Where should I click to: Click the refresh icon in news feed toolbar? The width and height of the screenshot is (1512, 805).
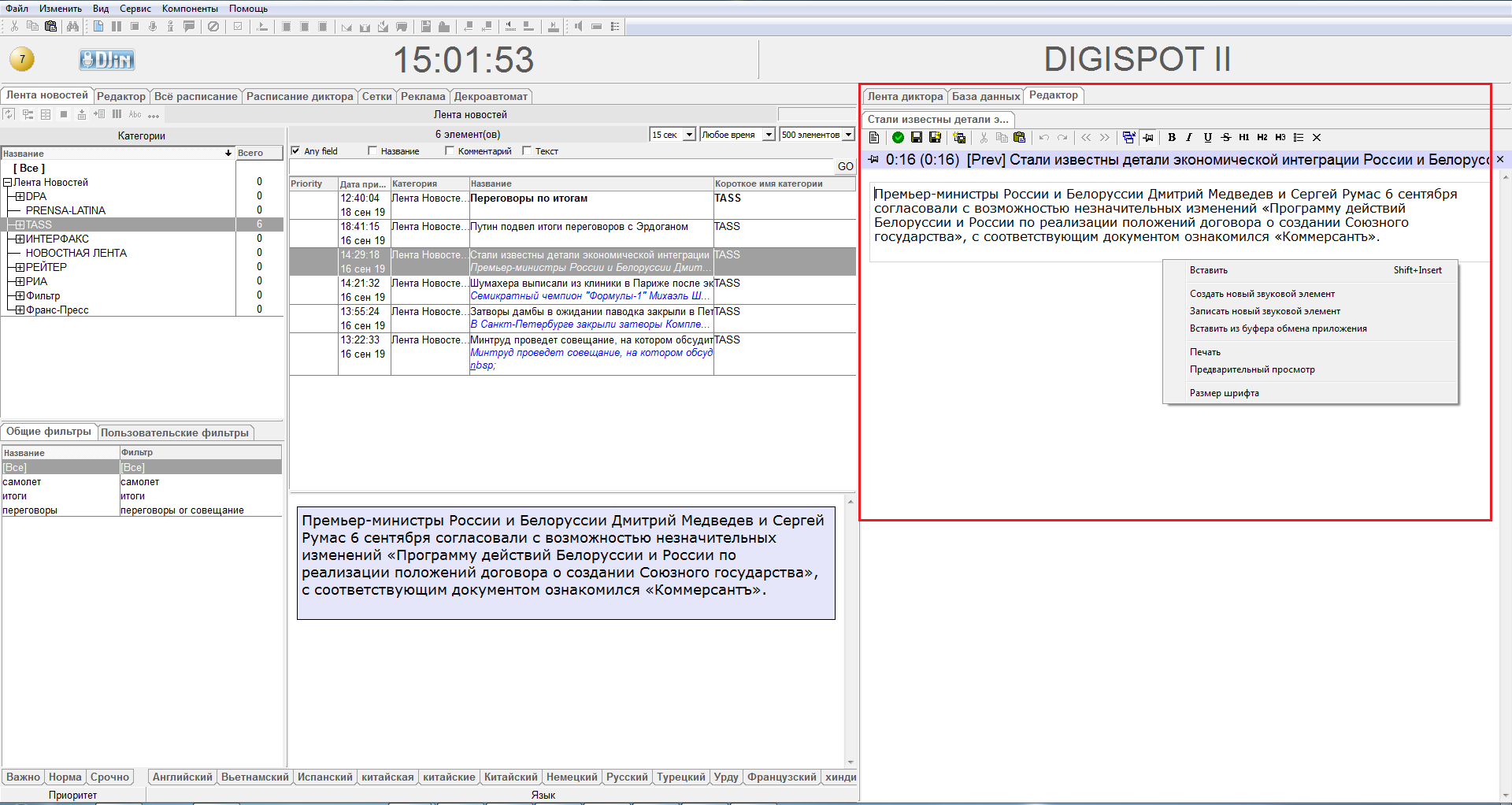9,114
